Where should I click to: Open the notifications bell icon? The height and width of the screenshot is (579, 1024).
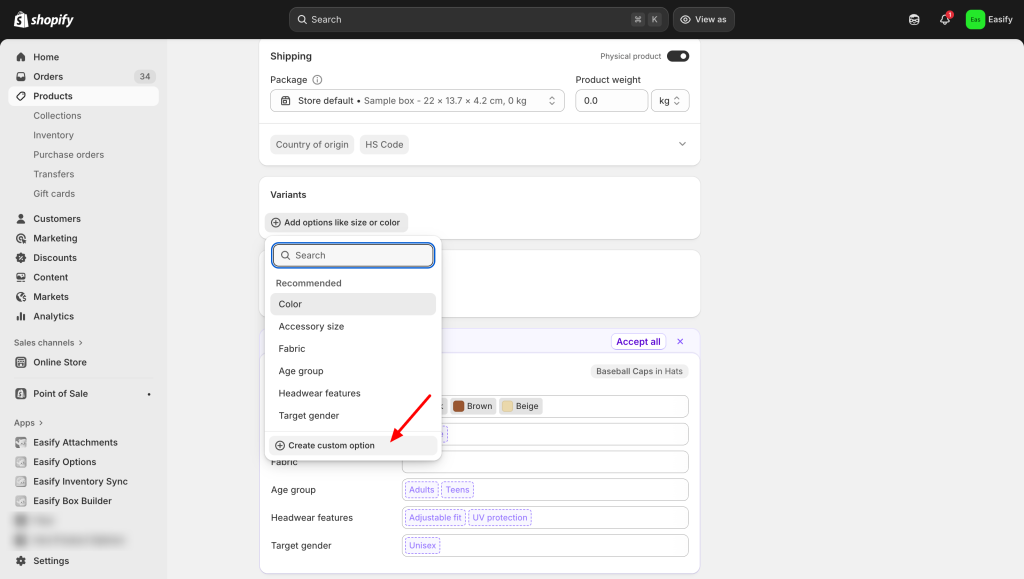click(x=944, y=20)
